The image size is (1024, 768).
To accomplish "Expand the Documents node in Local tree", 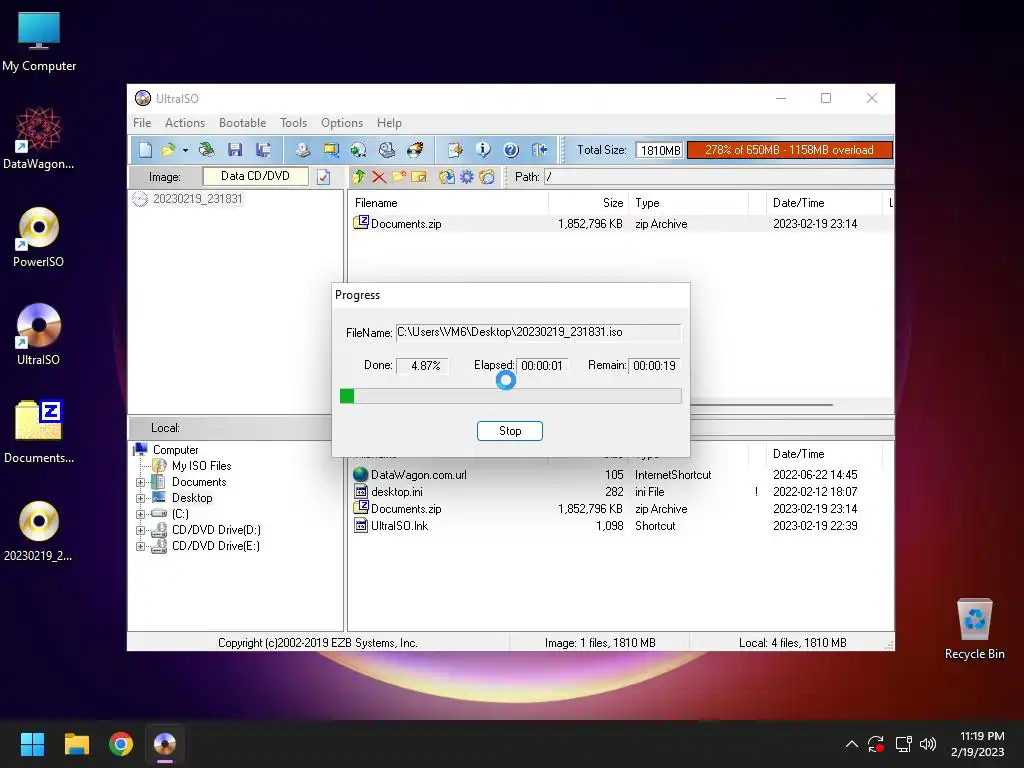I will [140, 482].
